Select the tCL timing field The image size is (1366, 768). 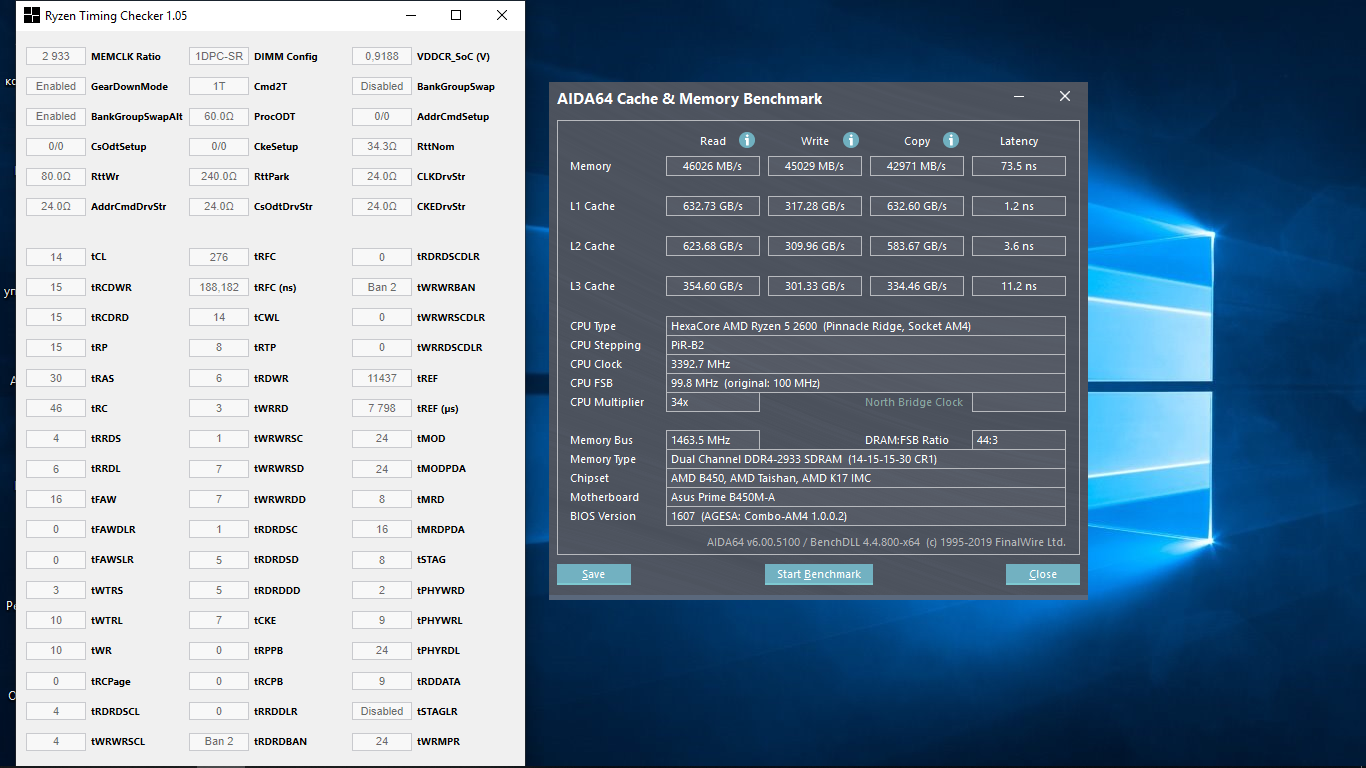coord(56,257)
